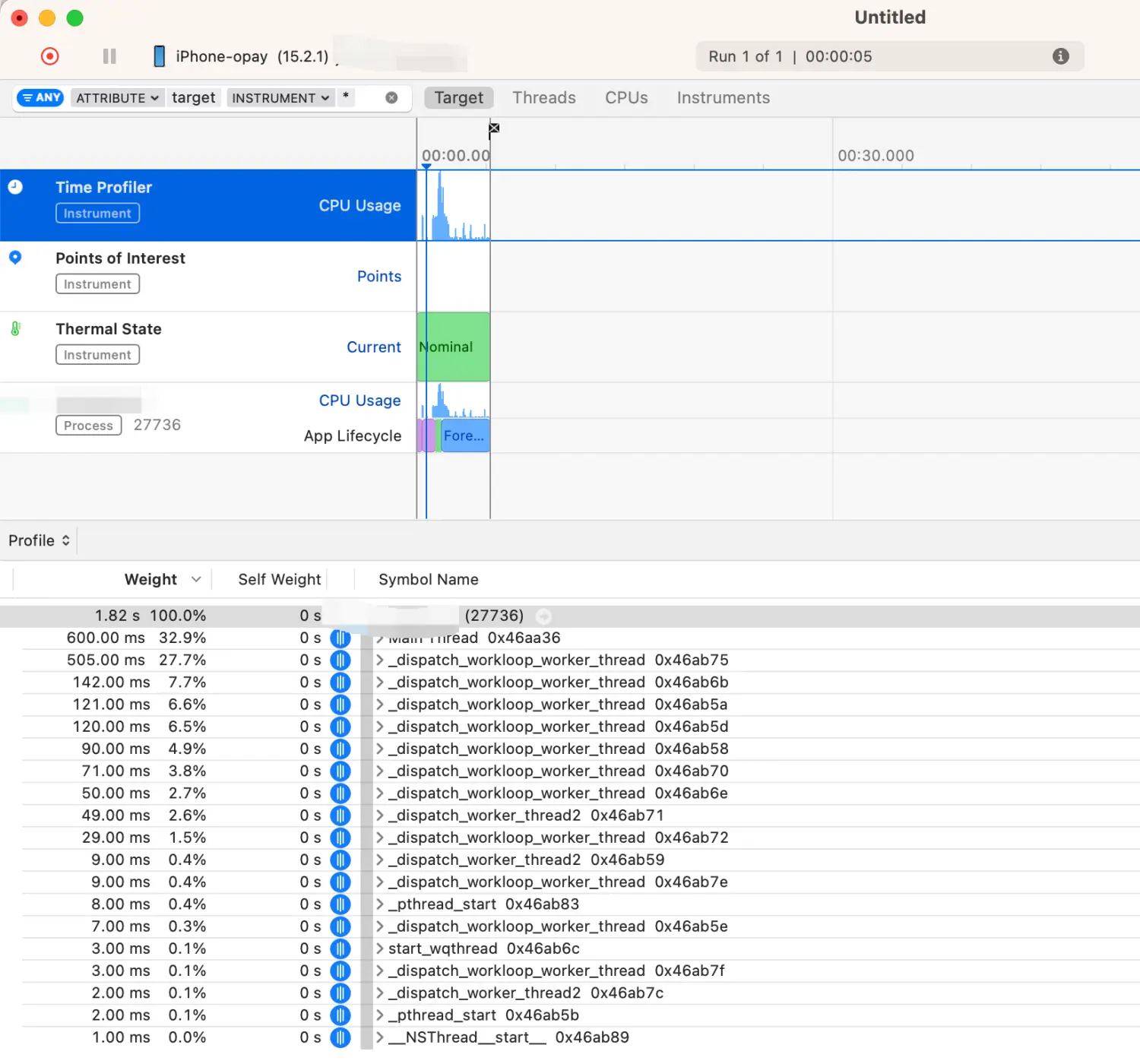Click the focus arrow beside process (27736)
Viewport: 1140px width, 1064px height.
coord(543,616)
